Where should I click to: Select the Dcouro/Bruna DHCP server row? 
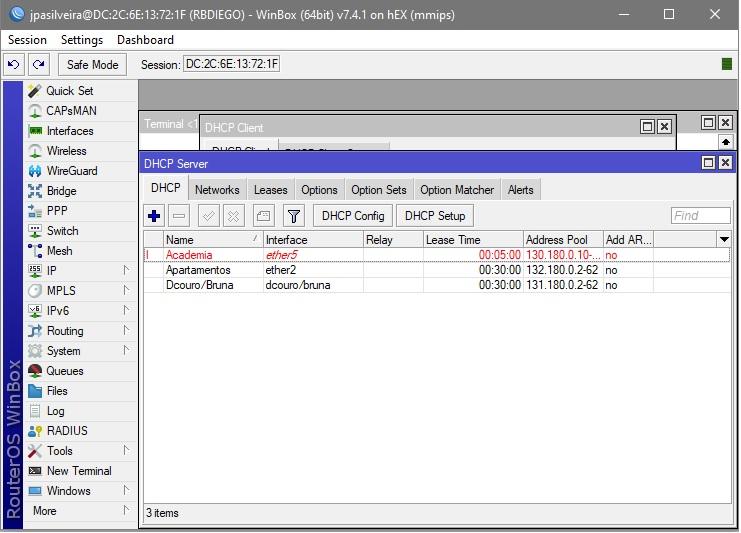(x=437, y=285)
